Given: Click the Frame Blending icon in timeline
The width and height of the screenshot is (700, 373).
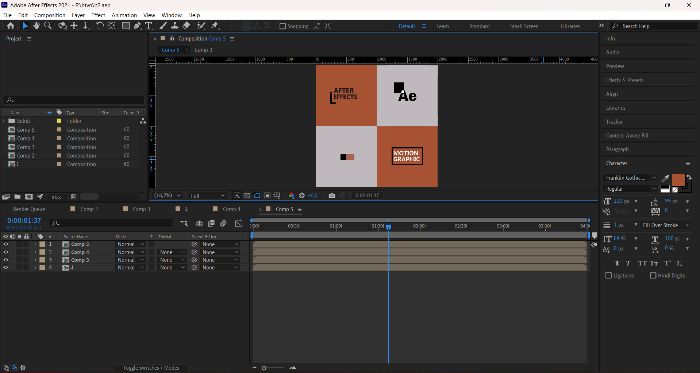Looking at the screenshot, I should pos(211,223).
